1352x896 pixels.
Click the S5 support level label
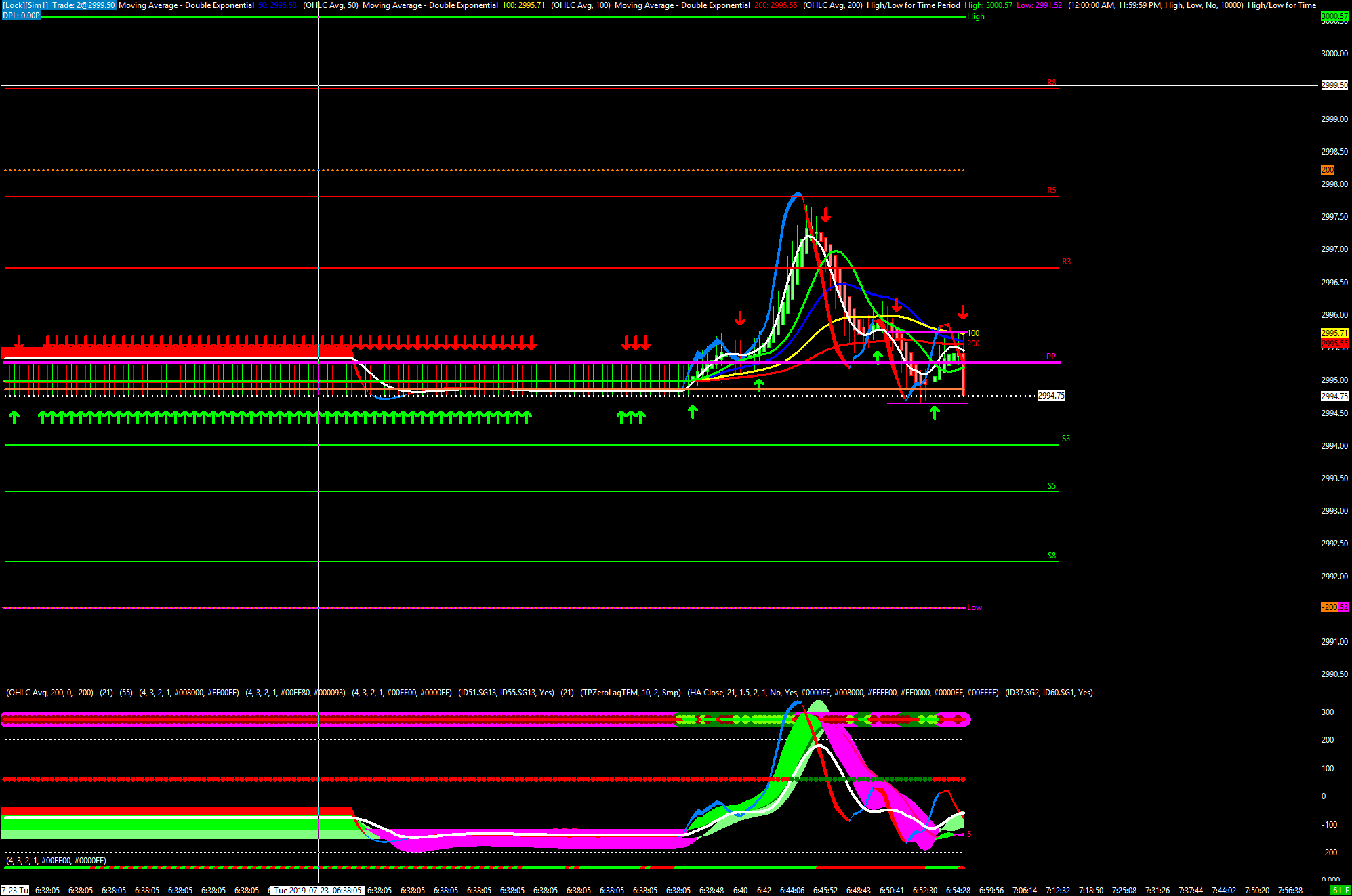tap(1051, 486)
